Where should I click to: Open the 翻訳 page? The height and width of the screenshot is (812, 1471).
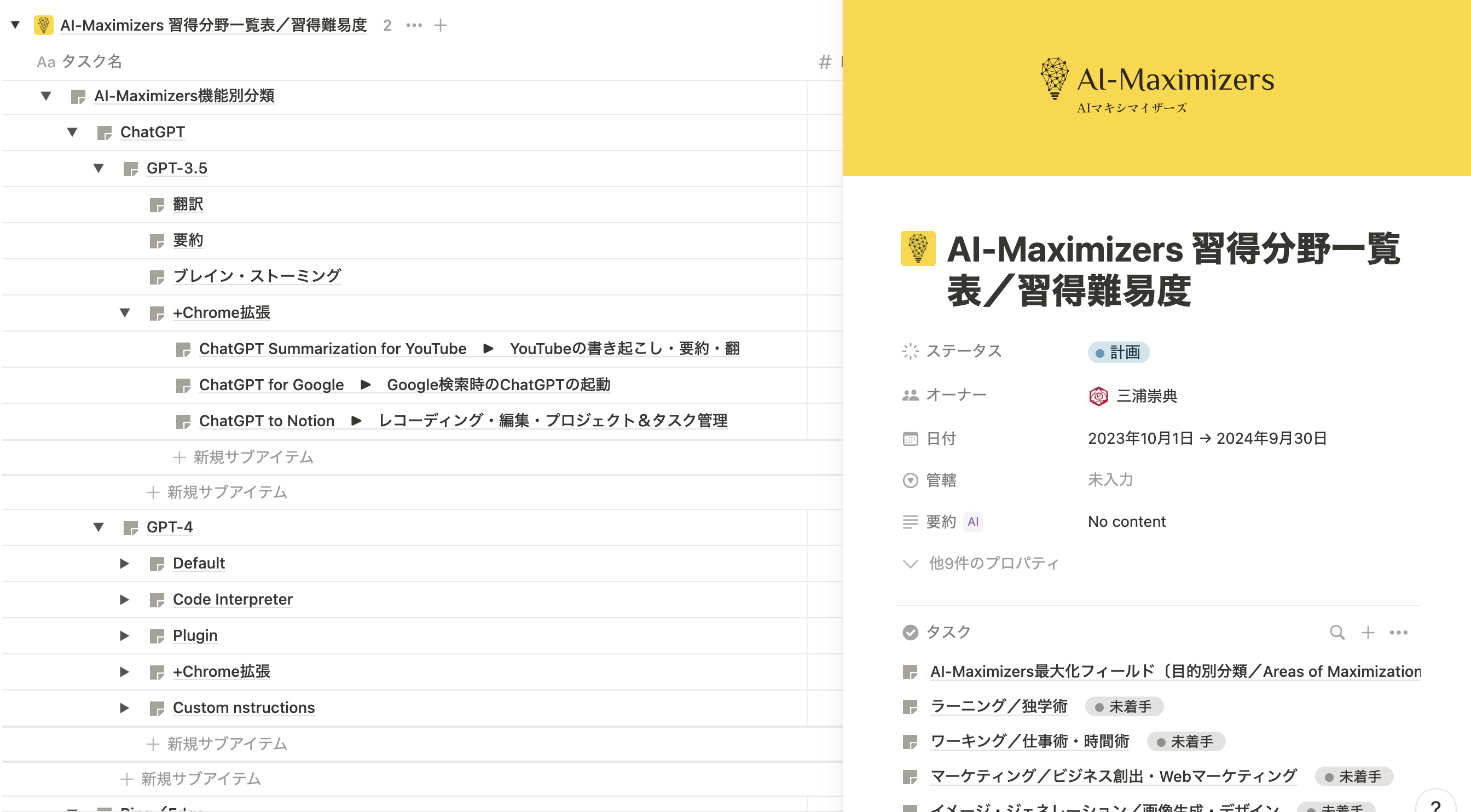pyautogui.click(x=188, y=205)
